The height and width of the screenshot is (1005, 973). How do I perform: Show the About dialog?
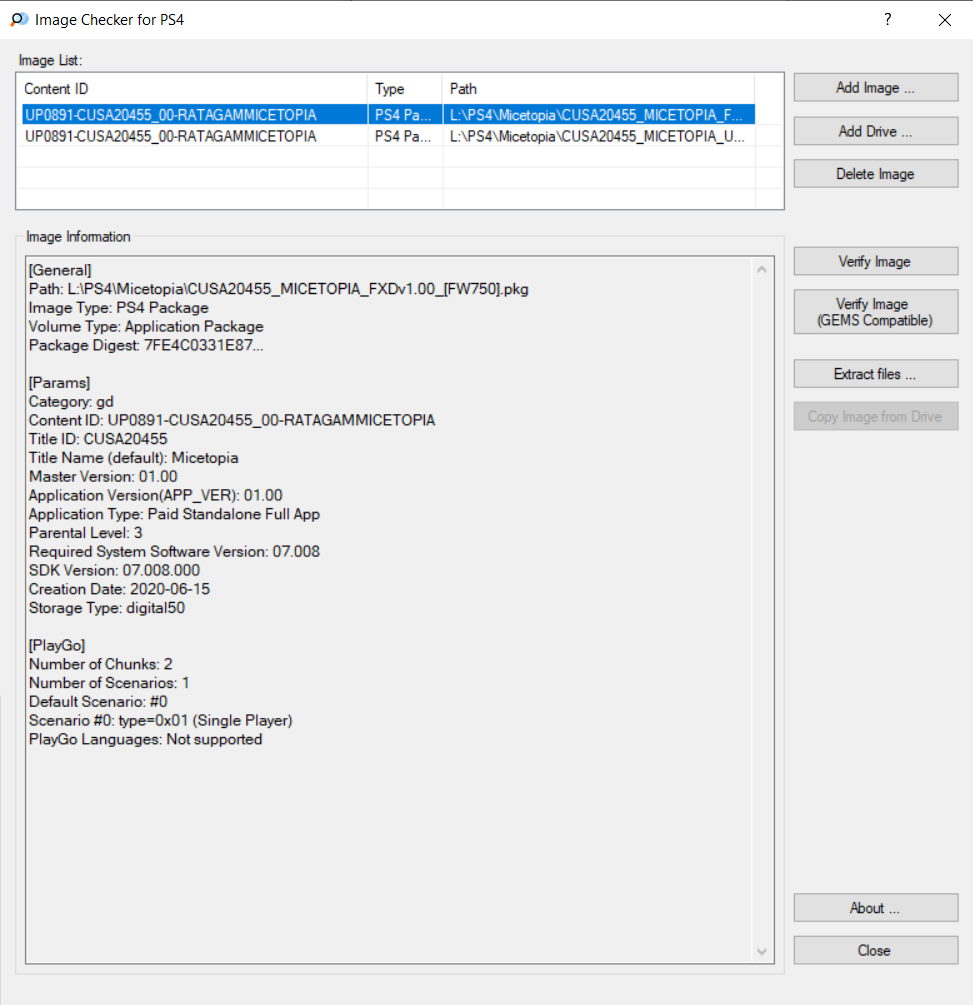tap(876, 908)
